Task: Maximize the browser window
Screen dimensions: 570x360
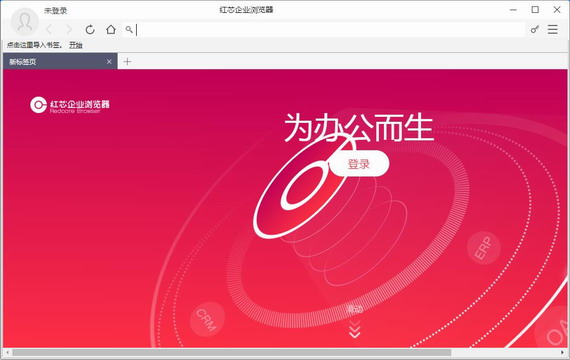Action: pyautogui.click(x=535, y=10)
